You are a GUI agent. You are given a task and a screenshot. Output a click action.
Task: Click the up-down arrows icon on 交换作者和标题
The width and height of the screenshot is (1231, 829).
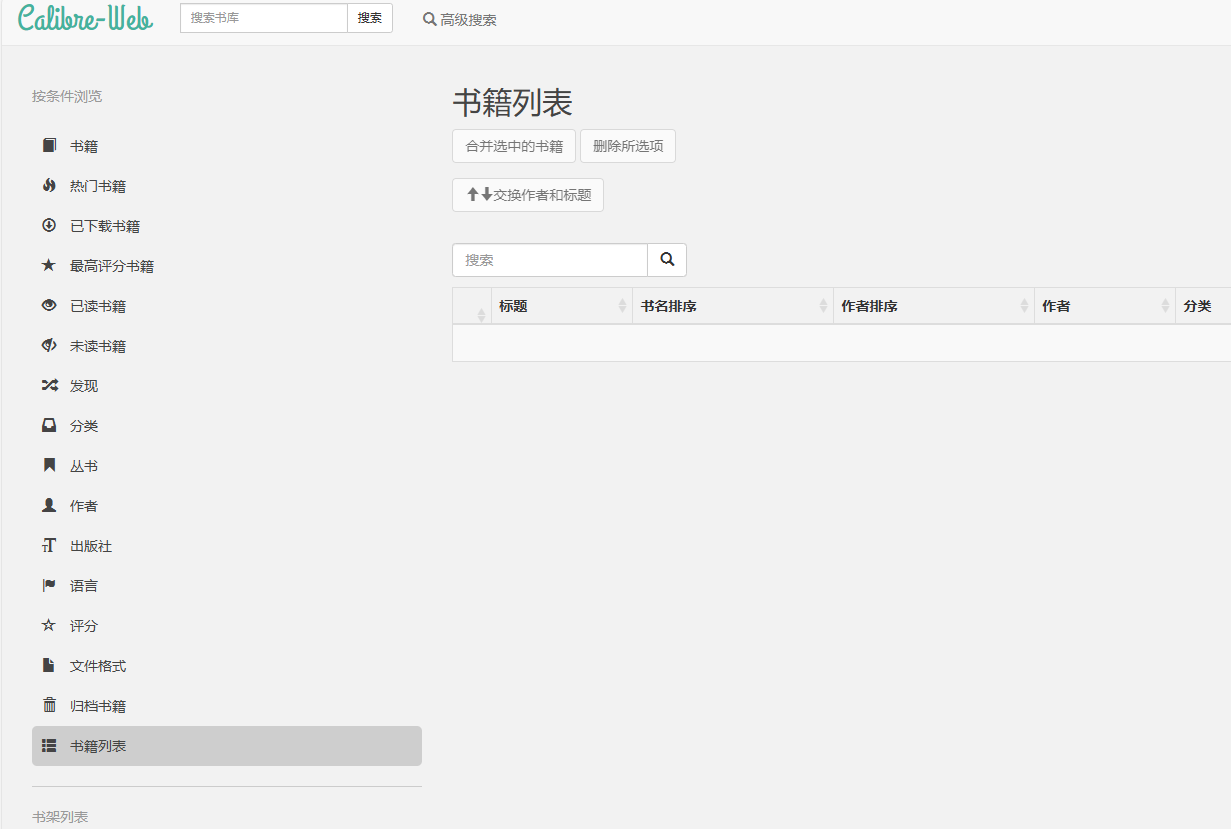(x=480, y=195)
